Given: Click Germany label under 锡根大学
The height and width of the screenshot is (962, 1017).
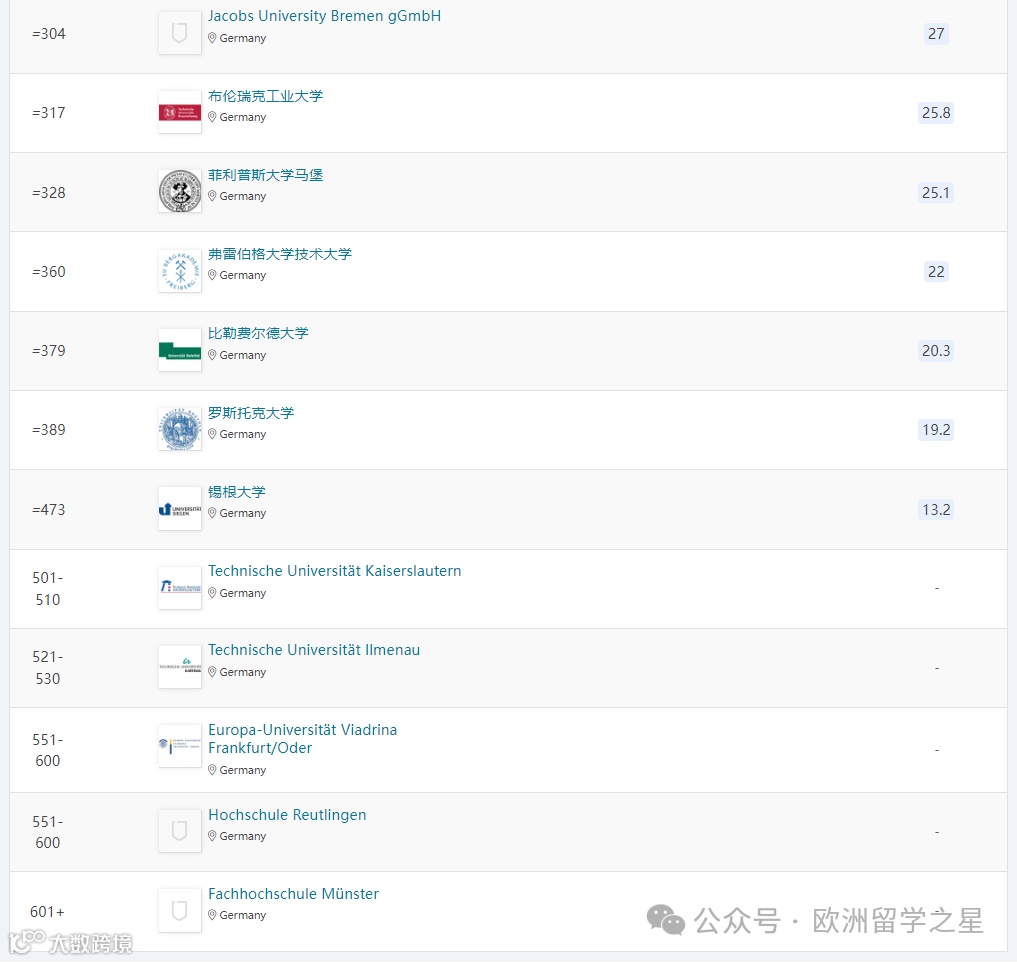Looking at the screenshot, I should [243, 514].
